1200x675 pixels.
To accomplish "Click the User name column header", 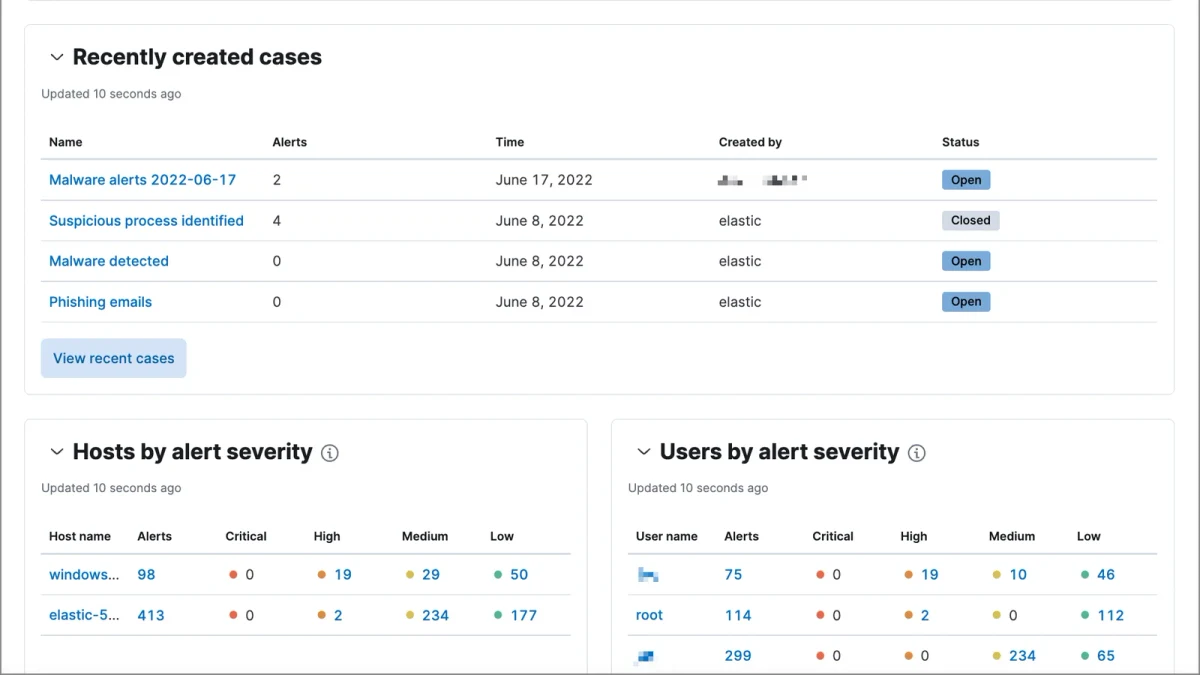I will (x=667, y=536).
